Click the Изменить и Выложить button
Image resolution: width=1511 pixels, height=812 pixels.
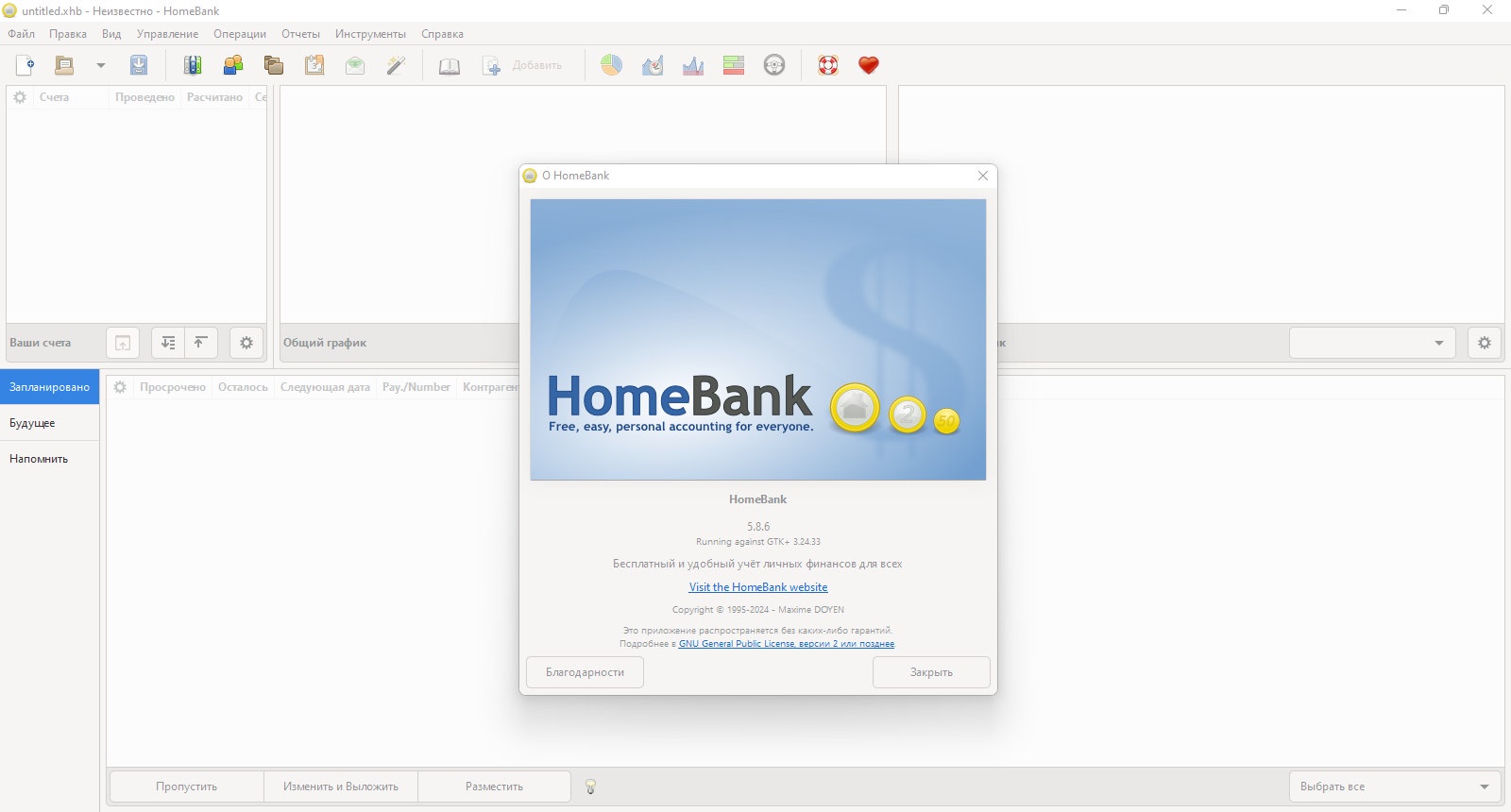point(341,787)
